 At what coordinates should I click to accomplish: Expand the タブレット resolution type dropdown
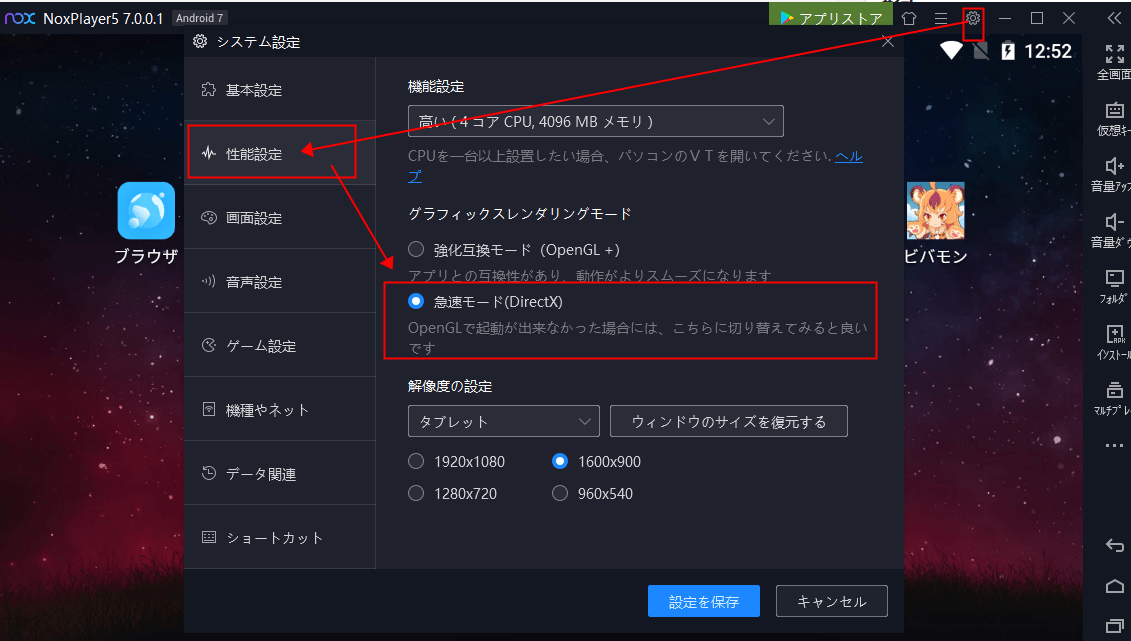pyautogui.click(x=503, y=421)
